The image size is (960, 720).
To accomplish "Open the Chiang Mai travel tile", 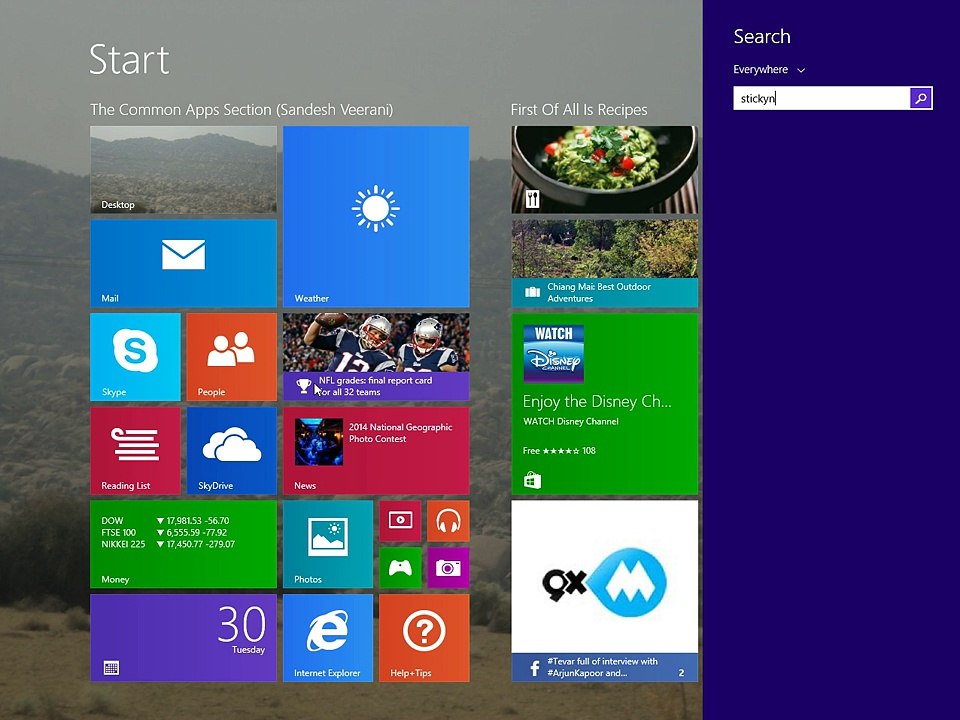I will [x=604, y=263].
